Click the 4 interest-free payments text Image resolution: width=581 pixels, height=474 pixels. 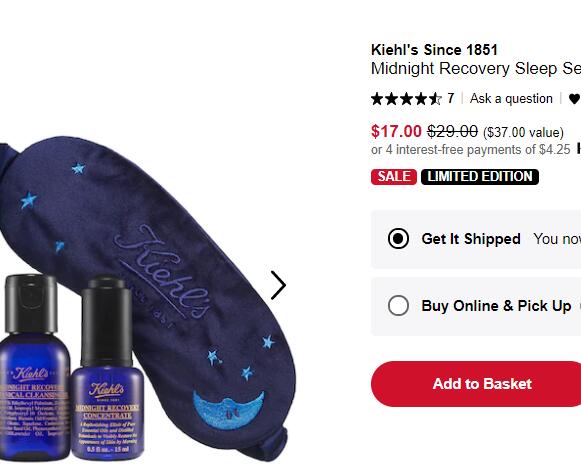point(470,149)
